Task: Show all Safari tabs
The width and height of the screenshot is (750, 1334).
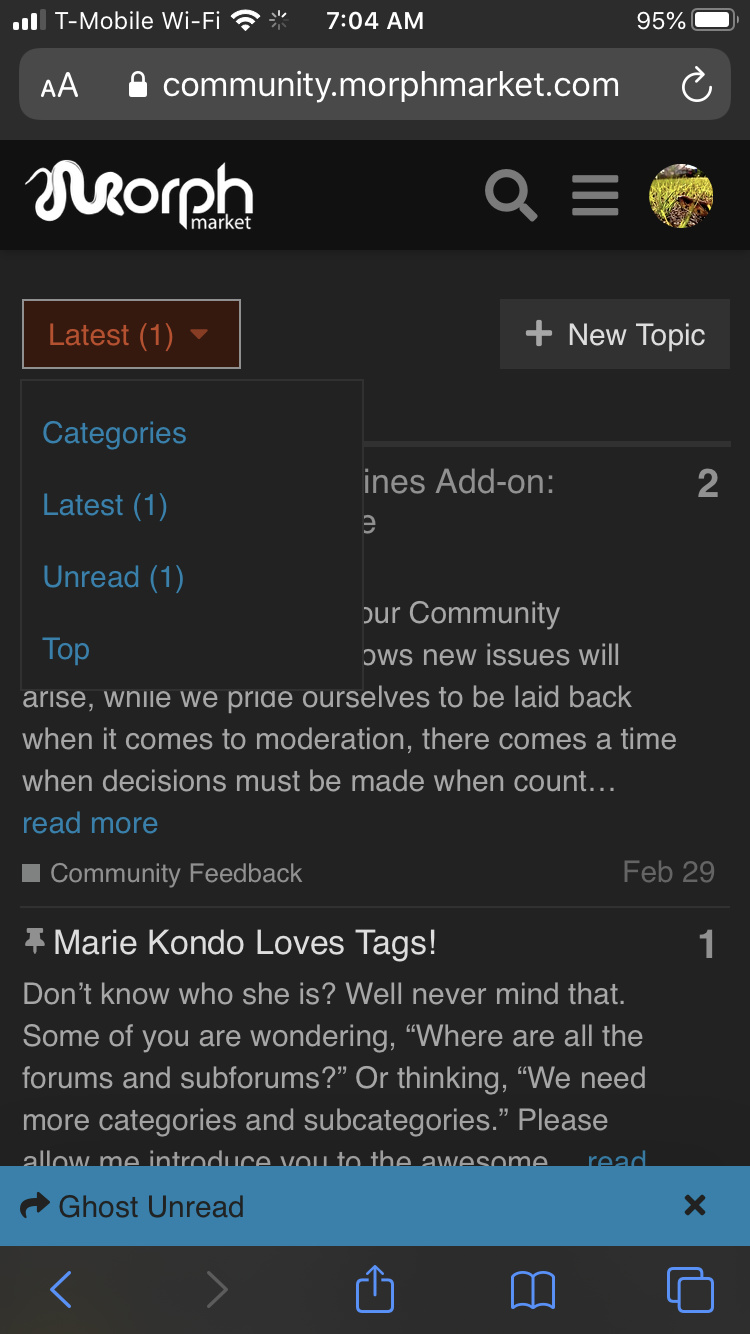Action: [x=690, y=1290]
